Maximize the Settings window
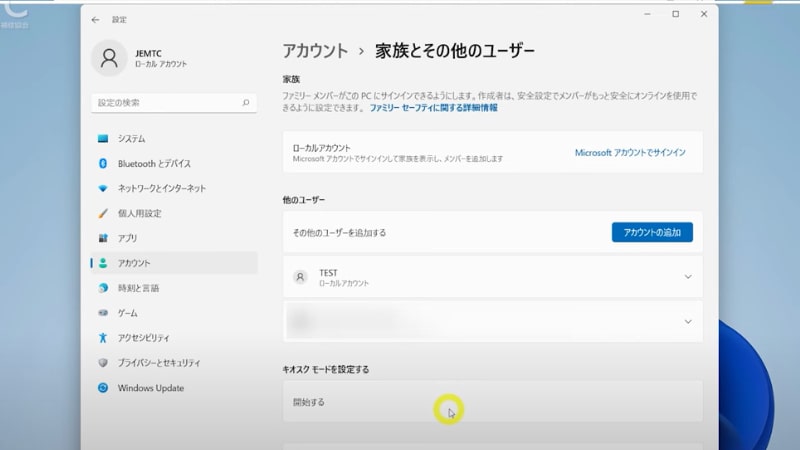 pos(676,14)
